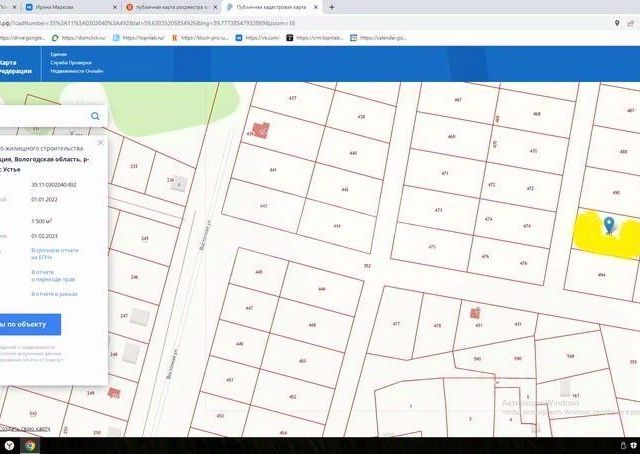Image resolution: width=640 pixels, height=454 pixels.
Task: Close the Публичная кадастровая карта tab
Action: [x=316, y=7]
